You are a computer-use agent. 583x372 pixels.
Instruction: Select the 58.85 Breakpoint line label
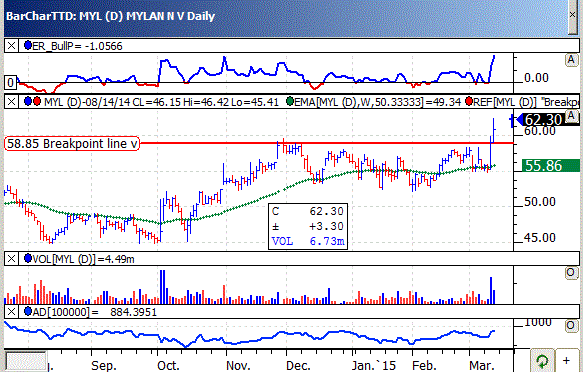click(x=72, y=143)
